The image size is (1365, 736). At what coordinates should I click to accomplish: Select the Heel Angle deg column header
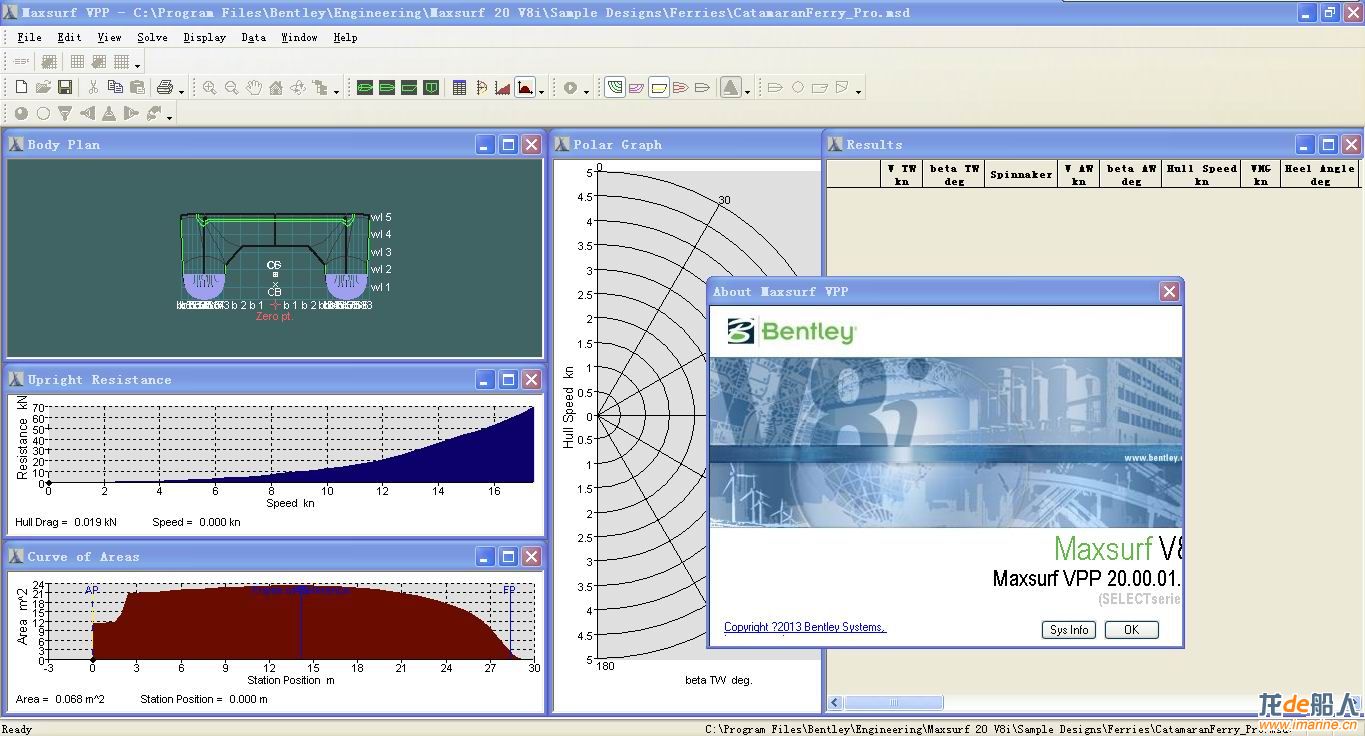1320,175
